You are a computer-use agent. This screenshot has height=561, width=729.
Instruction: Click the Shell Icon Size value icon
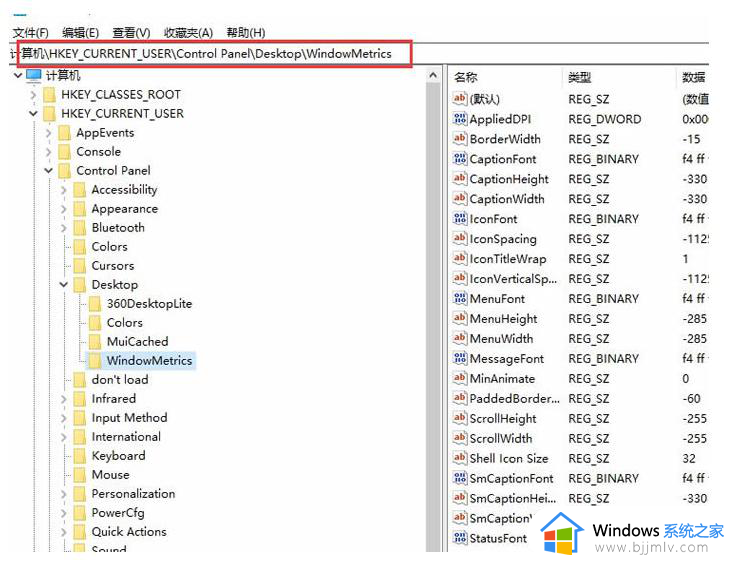460,458
